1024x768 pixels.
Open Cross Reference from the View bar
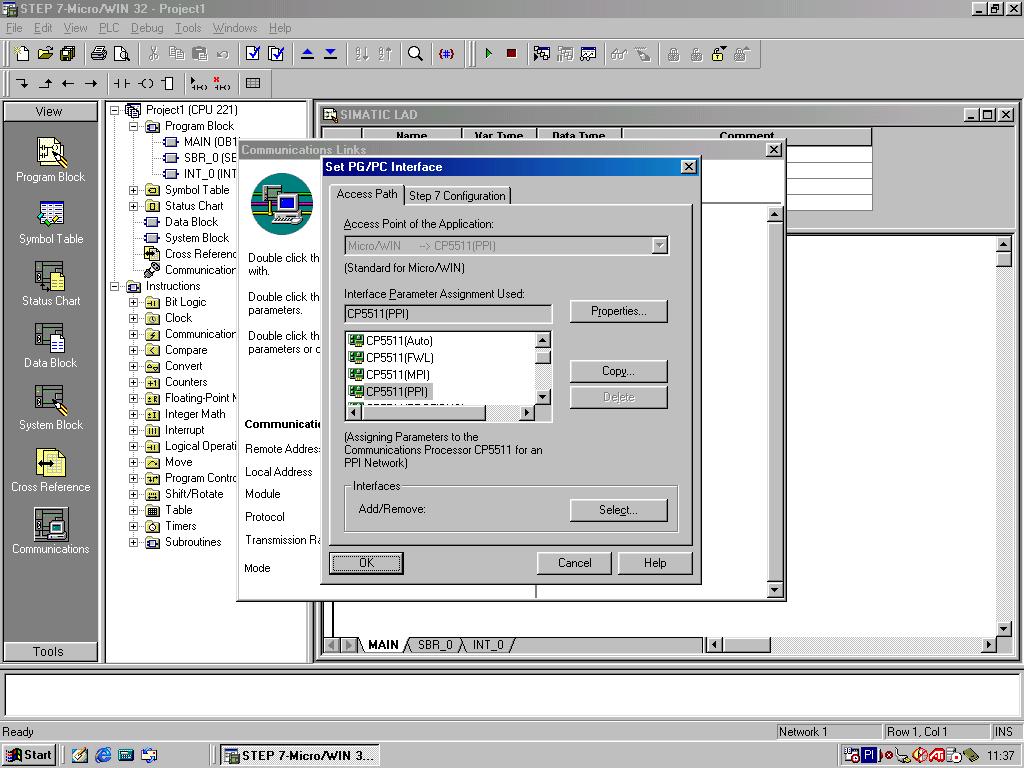tap(50, 470)
